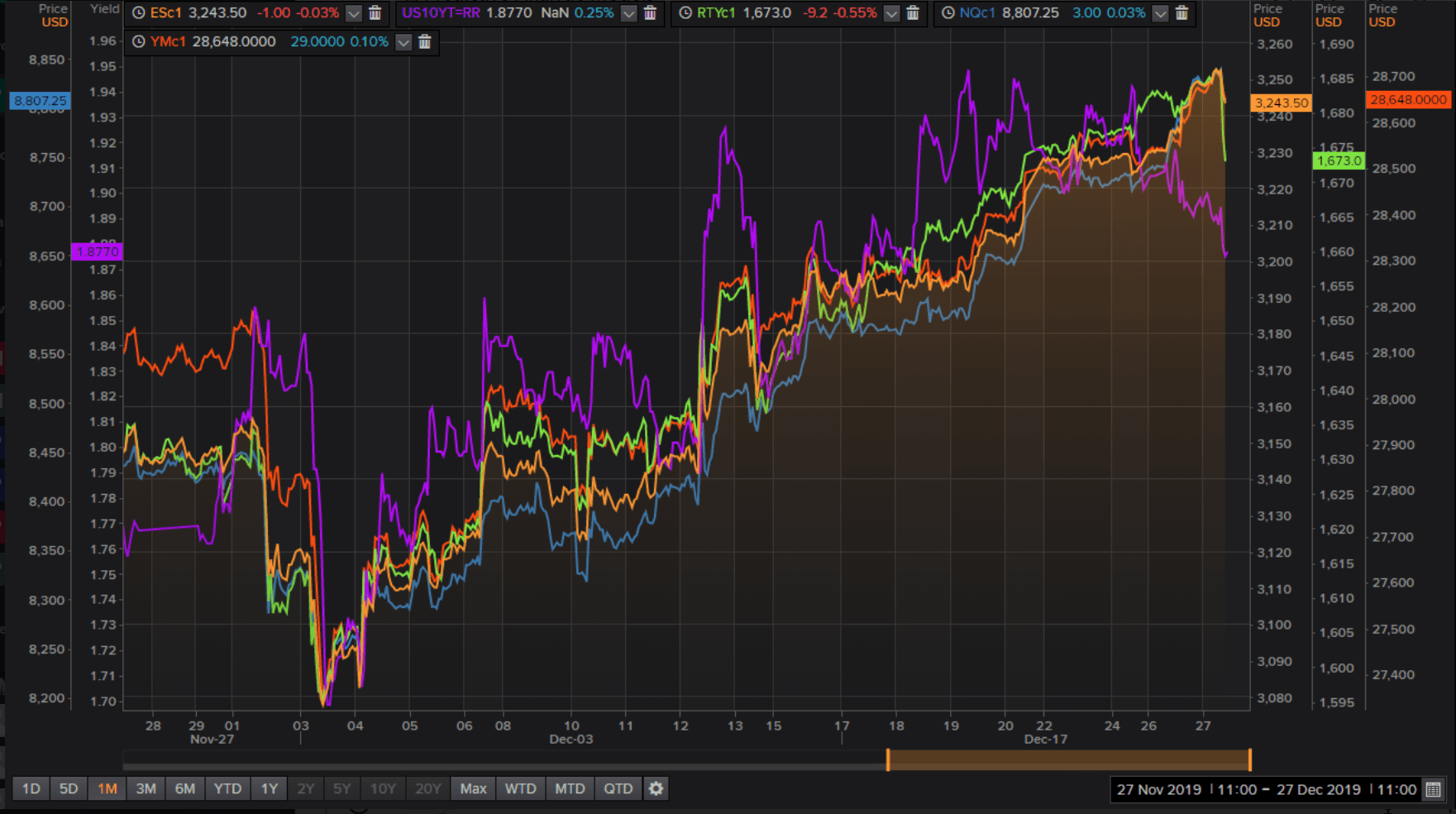Click the MTD period button
Screen dimensions: 1456x814
570,788
